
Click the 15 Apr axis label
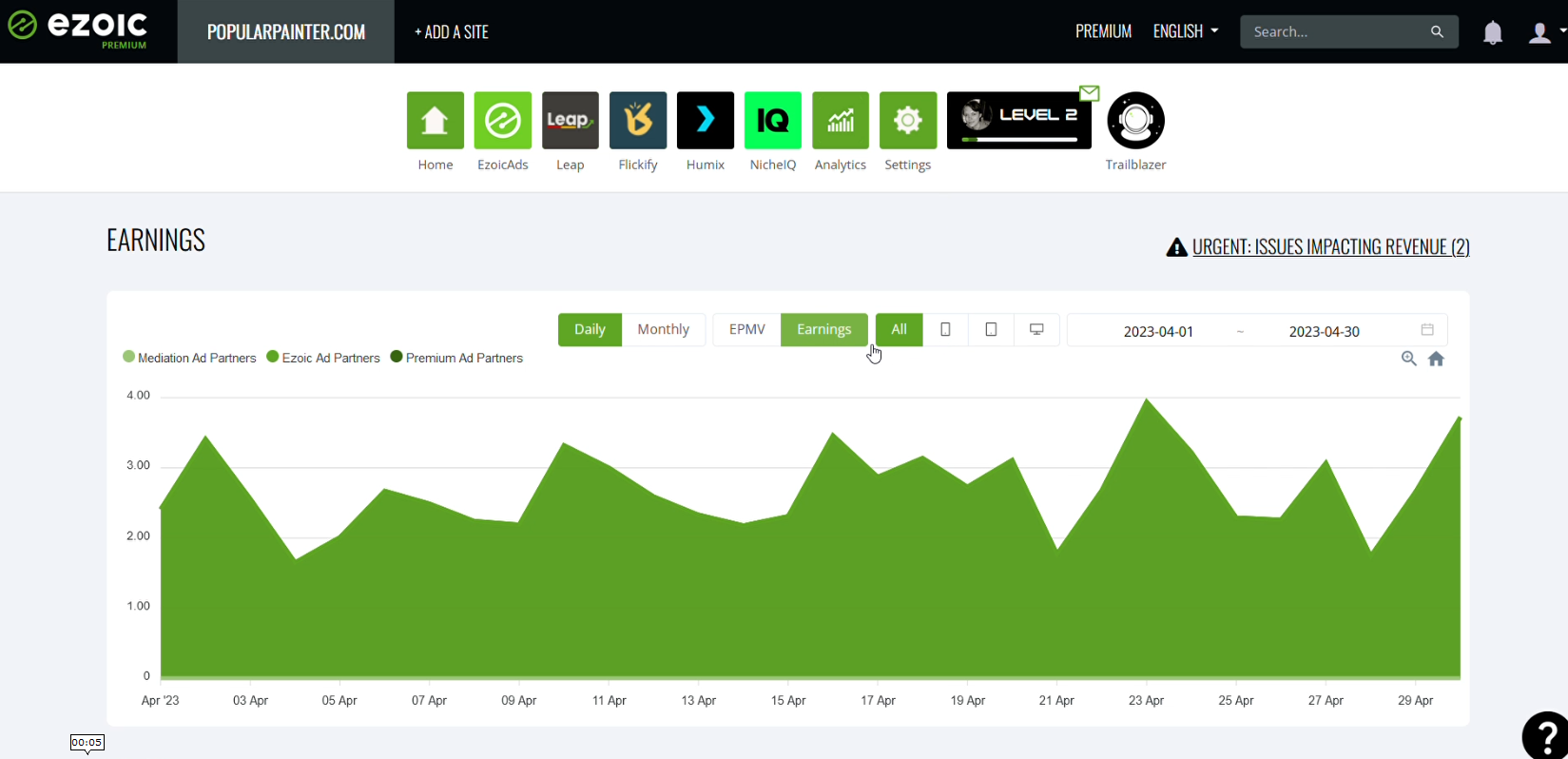point(788,700)
